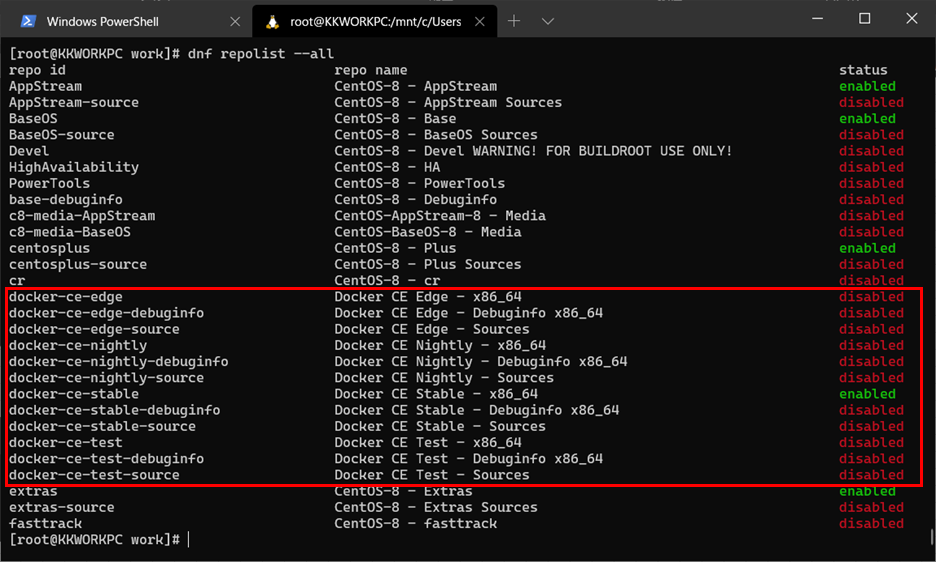Click the 'c8-media-BaseOS' repo id
The image size is (936, 562).
(69, 232)
